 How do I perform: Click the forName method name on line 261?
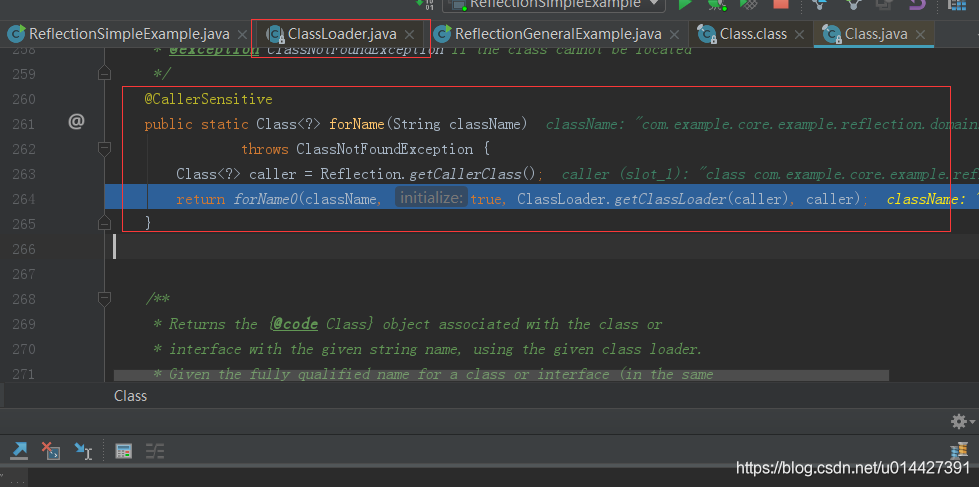pyautogui.click(x=357, y=124)
